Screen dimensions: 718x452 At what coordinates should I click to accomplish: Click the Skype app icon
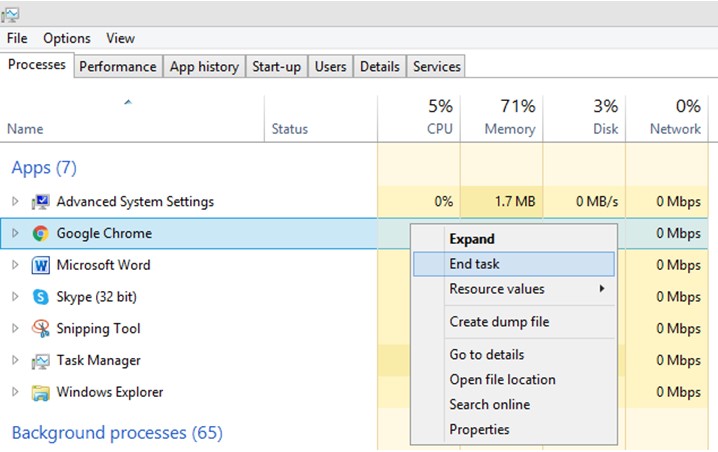click(x=40, y=297)
